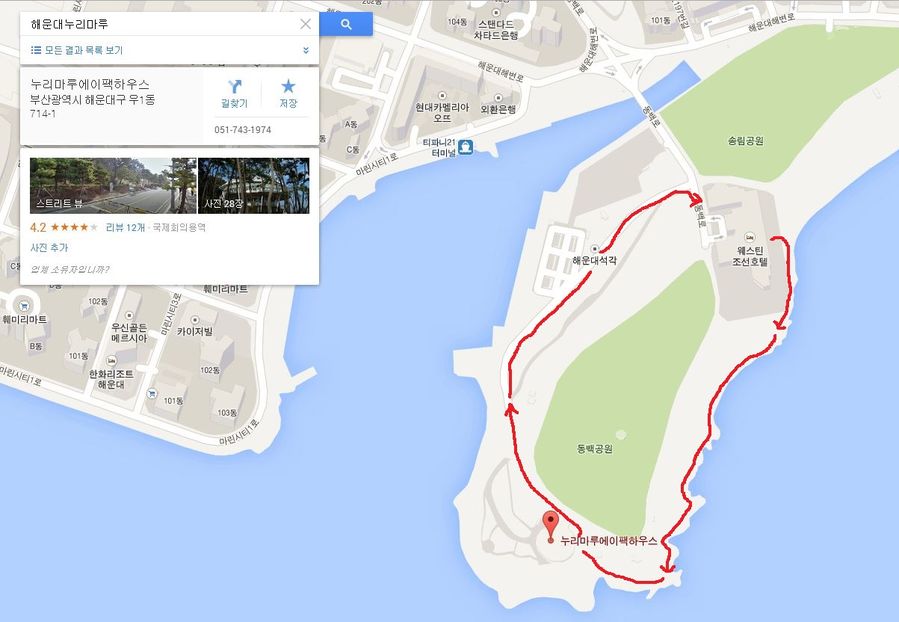The height and width of the screenshot is (622, 899).
Task: Open directions via 길찾기 arrow icon
Action: [234, 87]
